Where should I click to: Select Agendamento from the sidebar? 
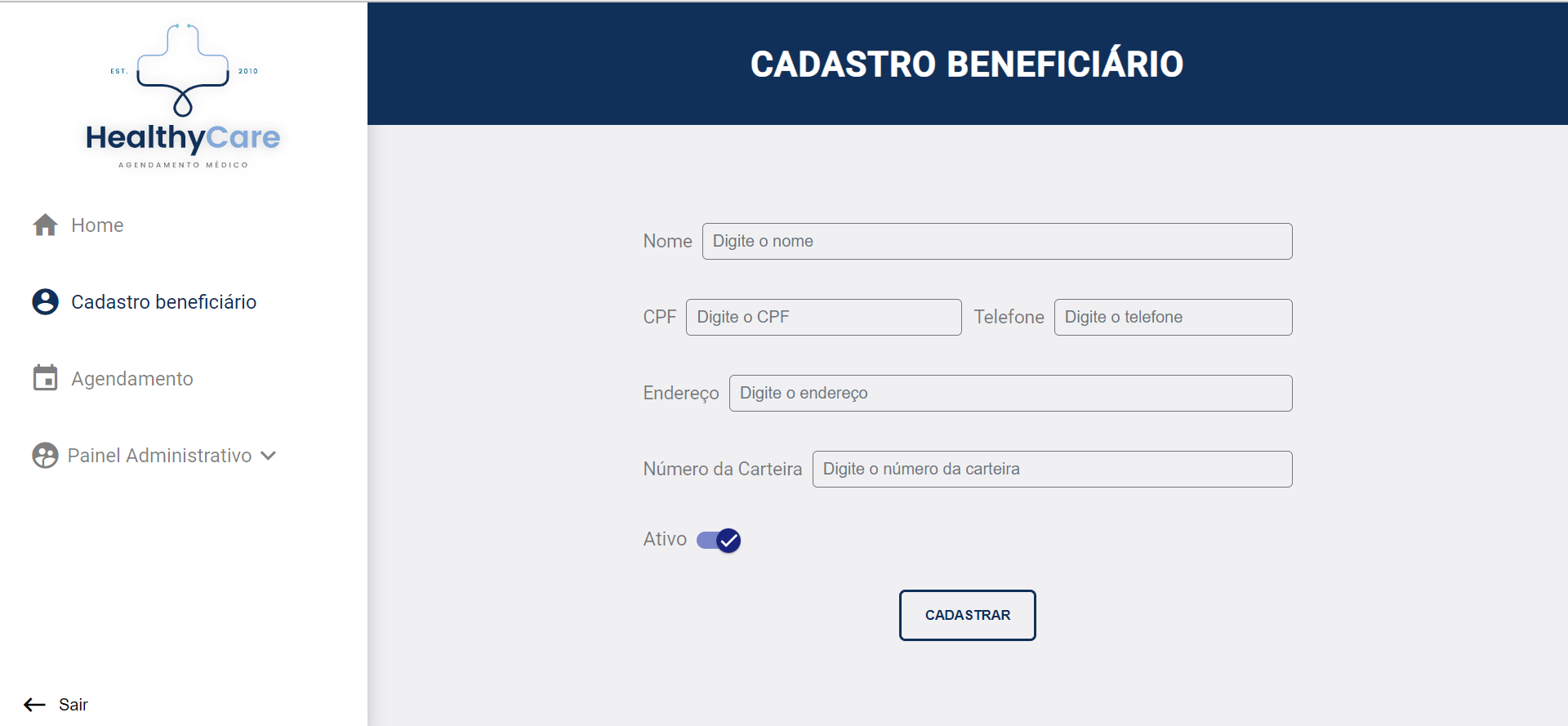pos(132,377)
